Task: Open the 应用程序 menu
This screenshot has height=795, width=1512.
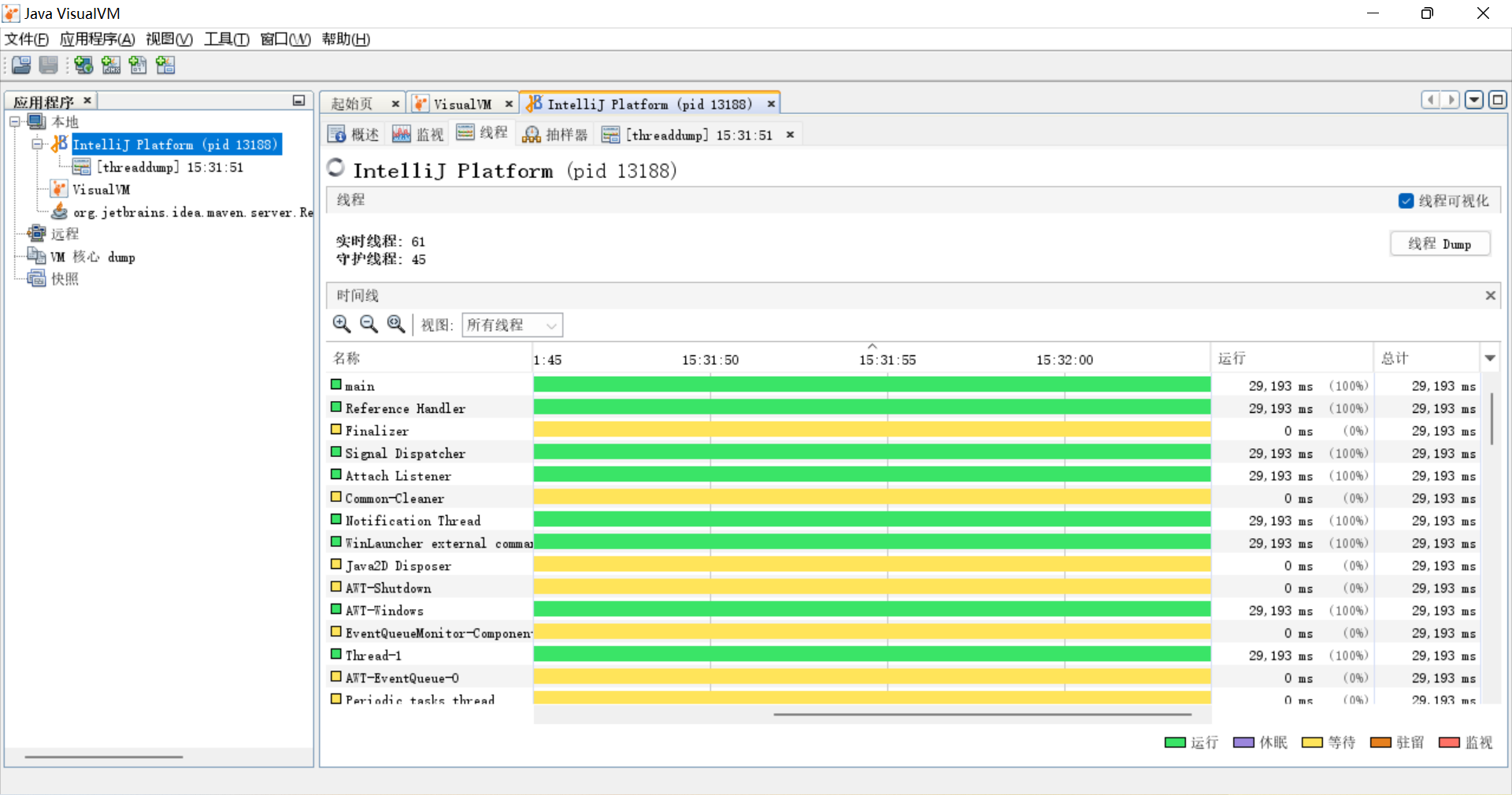Action: [x=98, y=39]
